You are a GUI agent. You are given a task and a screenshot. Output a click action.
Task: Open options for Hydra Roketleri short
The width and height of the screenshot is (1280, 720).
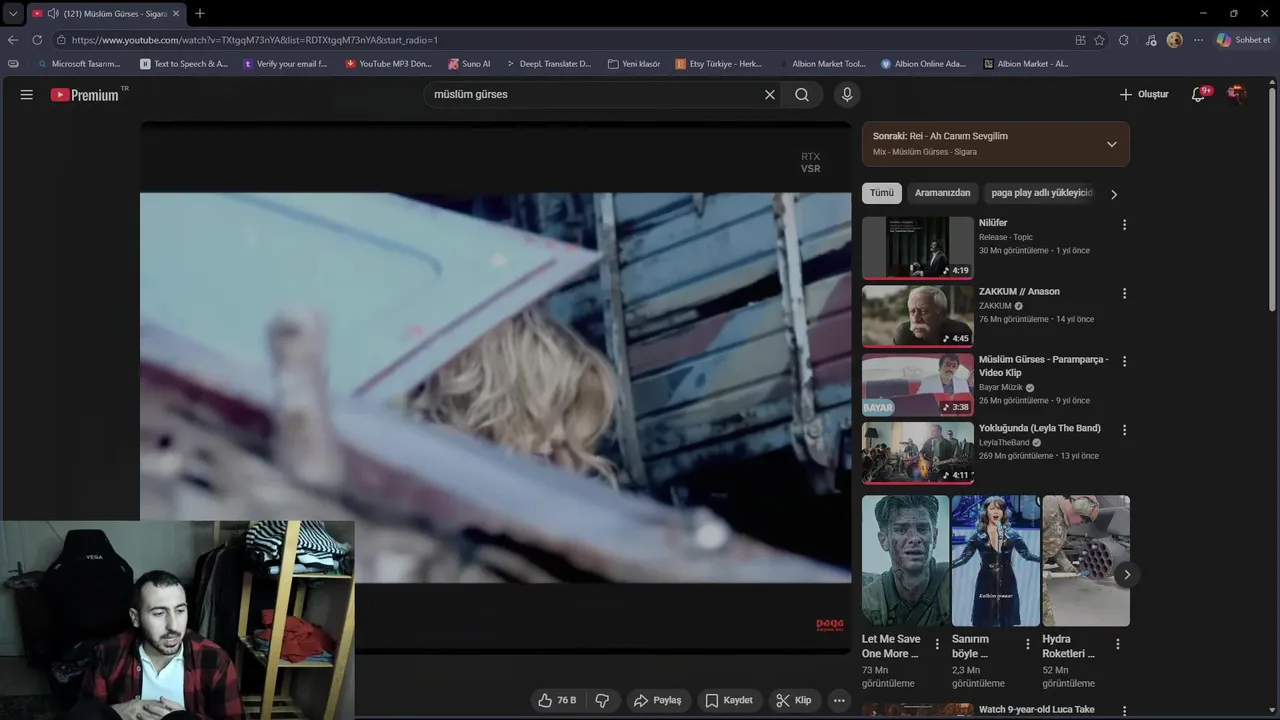1118,644
